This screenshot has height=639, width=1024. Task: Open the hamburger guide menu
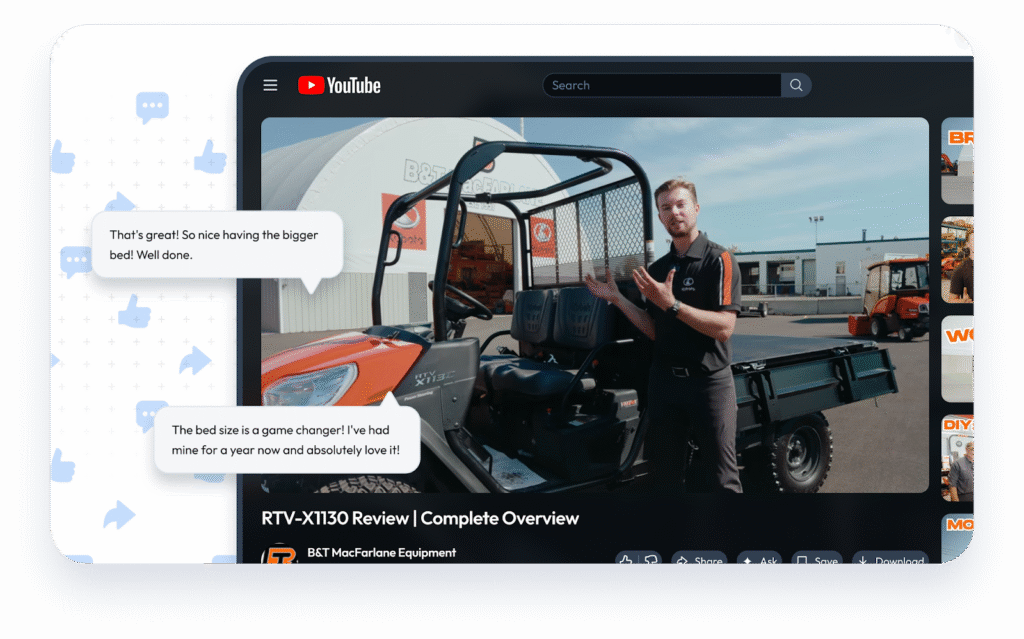[270, 86]
